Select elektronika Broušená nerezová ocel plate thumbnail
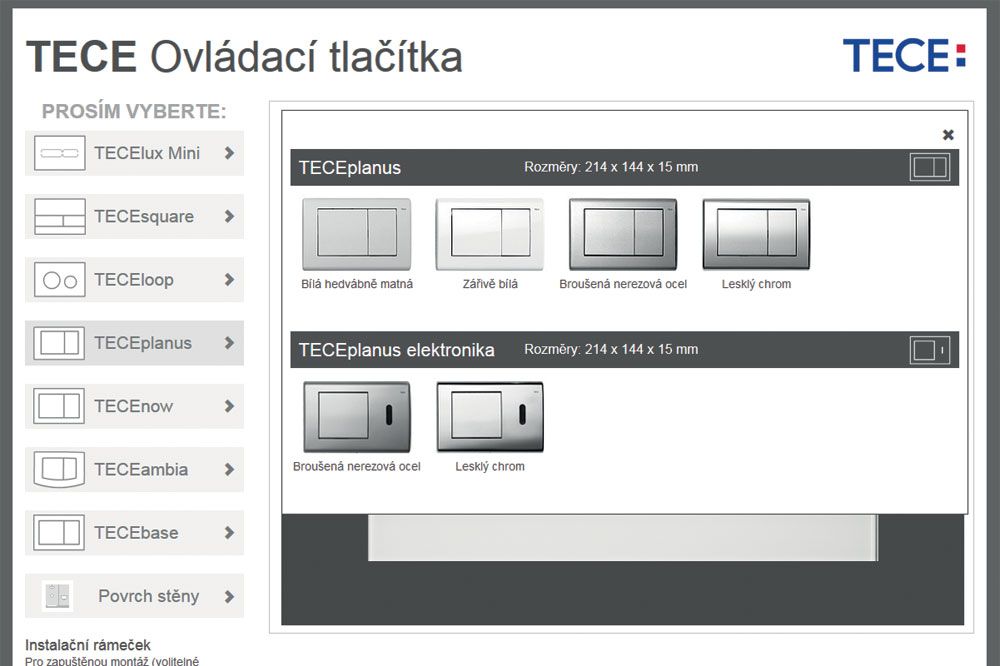Image resolution: width=1000 pixels, height=666 pixels. point(357,417)
